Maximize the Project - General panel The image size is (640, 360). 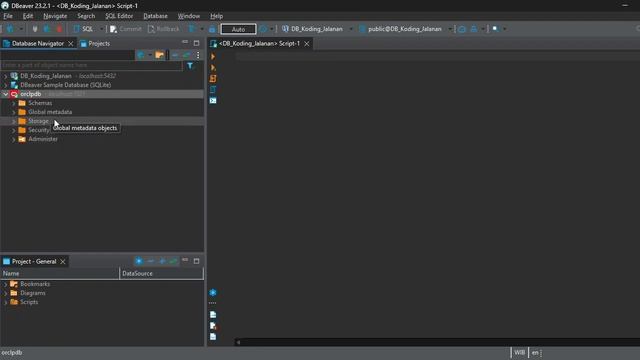coord(196,261)
